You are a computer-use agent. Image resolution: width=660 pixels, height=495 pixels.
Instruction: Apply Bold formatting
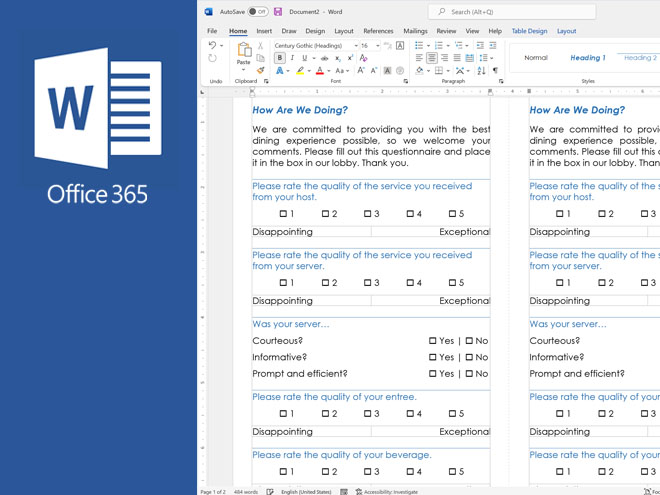tap(280, 59)
